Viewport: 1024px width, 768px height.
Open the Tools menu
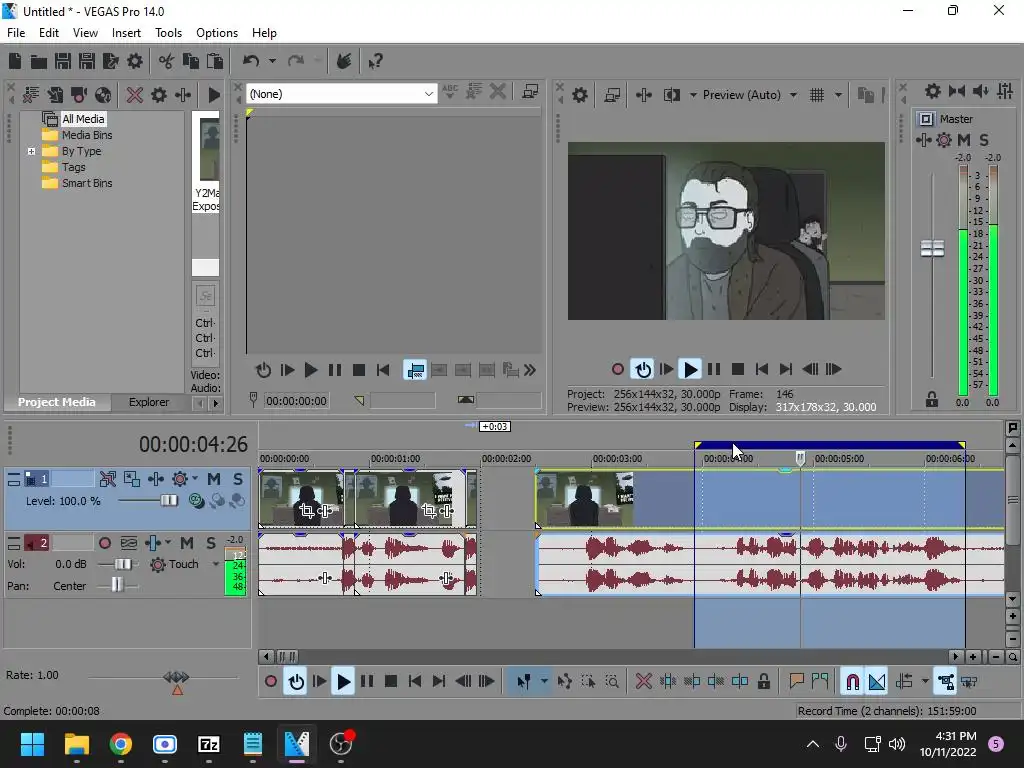coord(168,33)
